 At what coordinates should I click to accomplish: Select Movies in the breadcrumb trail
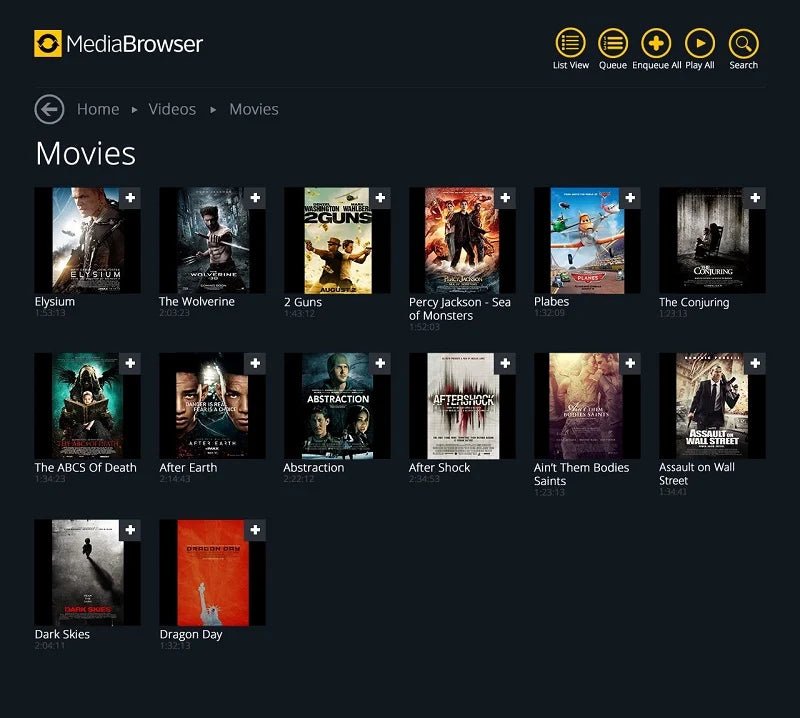coord(253,109)
